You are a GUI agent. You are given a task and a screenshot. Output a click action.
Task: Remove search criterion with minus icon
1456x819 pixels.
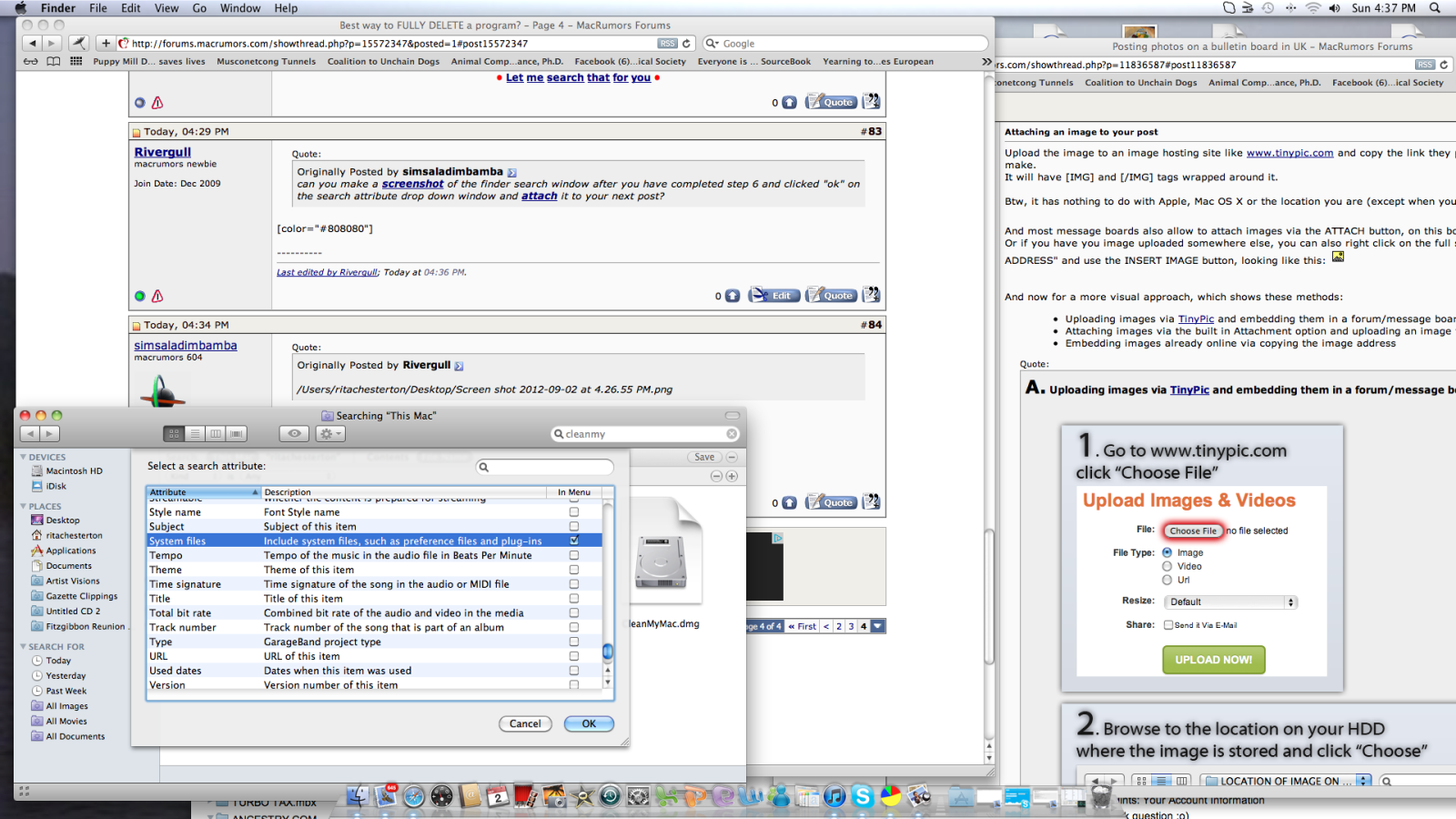coord(716,476)
